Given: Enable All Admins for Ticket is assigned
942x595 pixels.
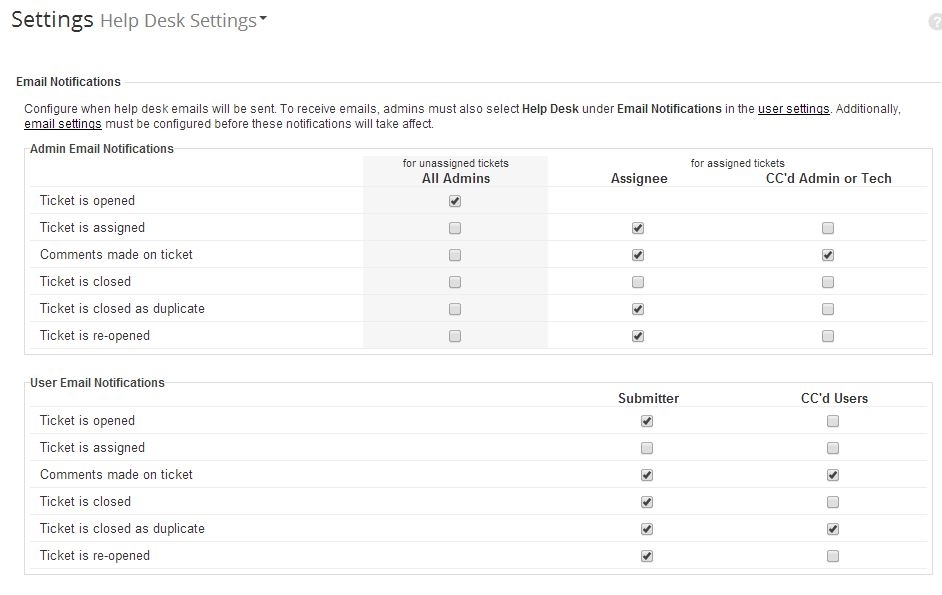Looking at the screenshot, I should (x=455, y=228).
